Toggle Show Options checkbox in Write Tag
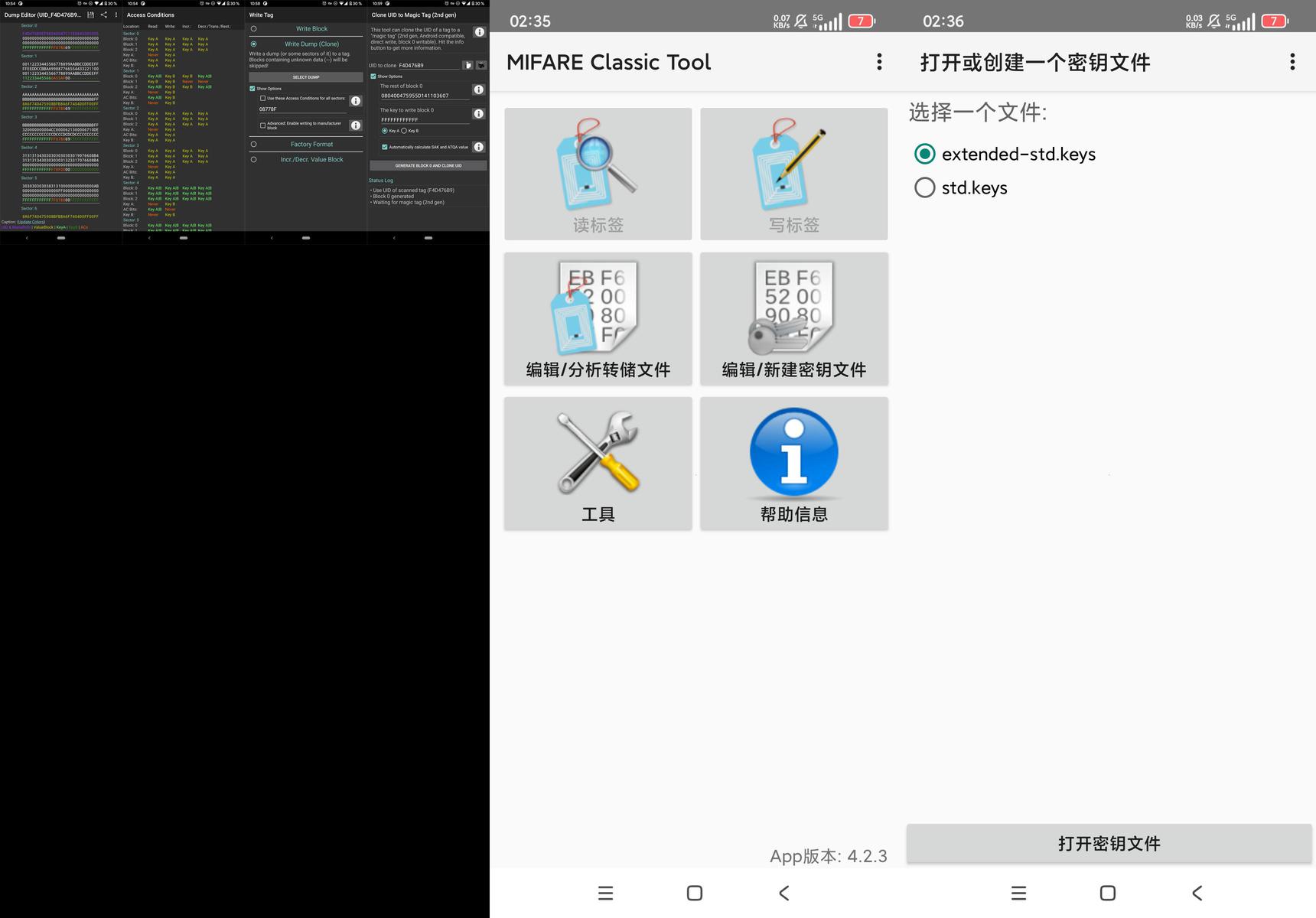The width and height of the screenshot is (1316, 918). pos(252,89)
